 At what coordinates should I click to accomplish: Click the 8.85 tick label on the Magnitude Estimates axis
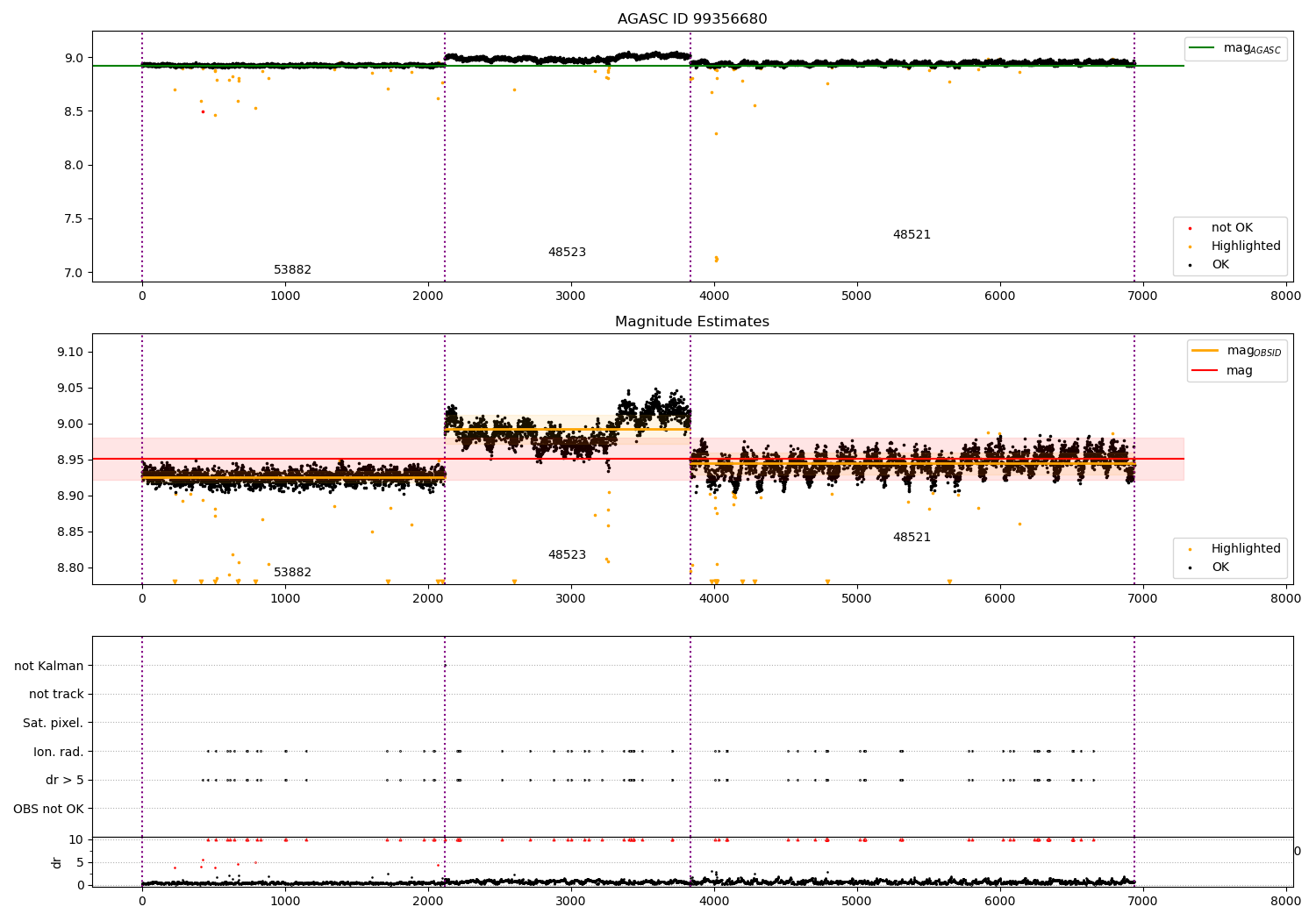(70, 532)
